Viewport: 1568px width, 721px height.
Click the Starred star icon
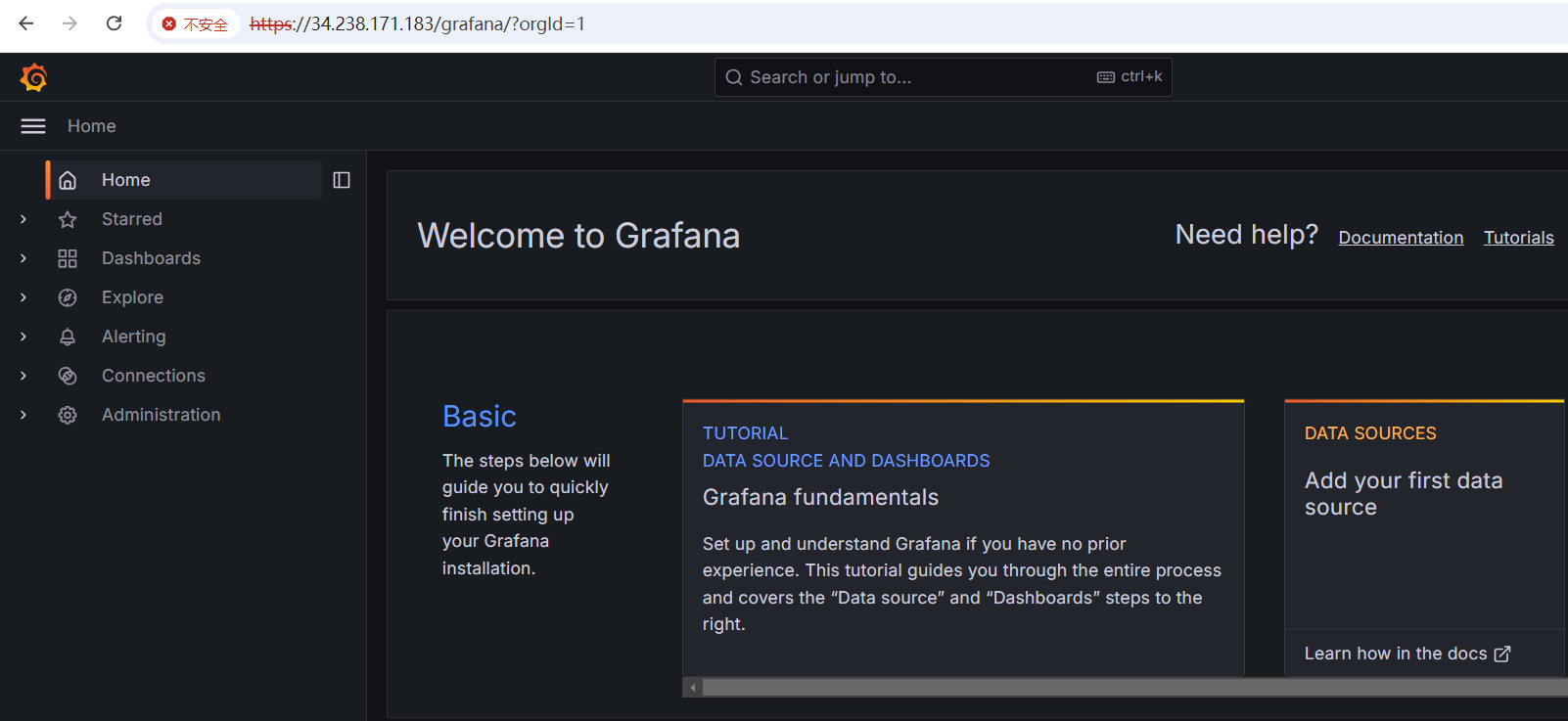(68, 219)
